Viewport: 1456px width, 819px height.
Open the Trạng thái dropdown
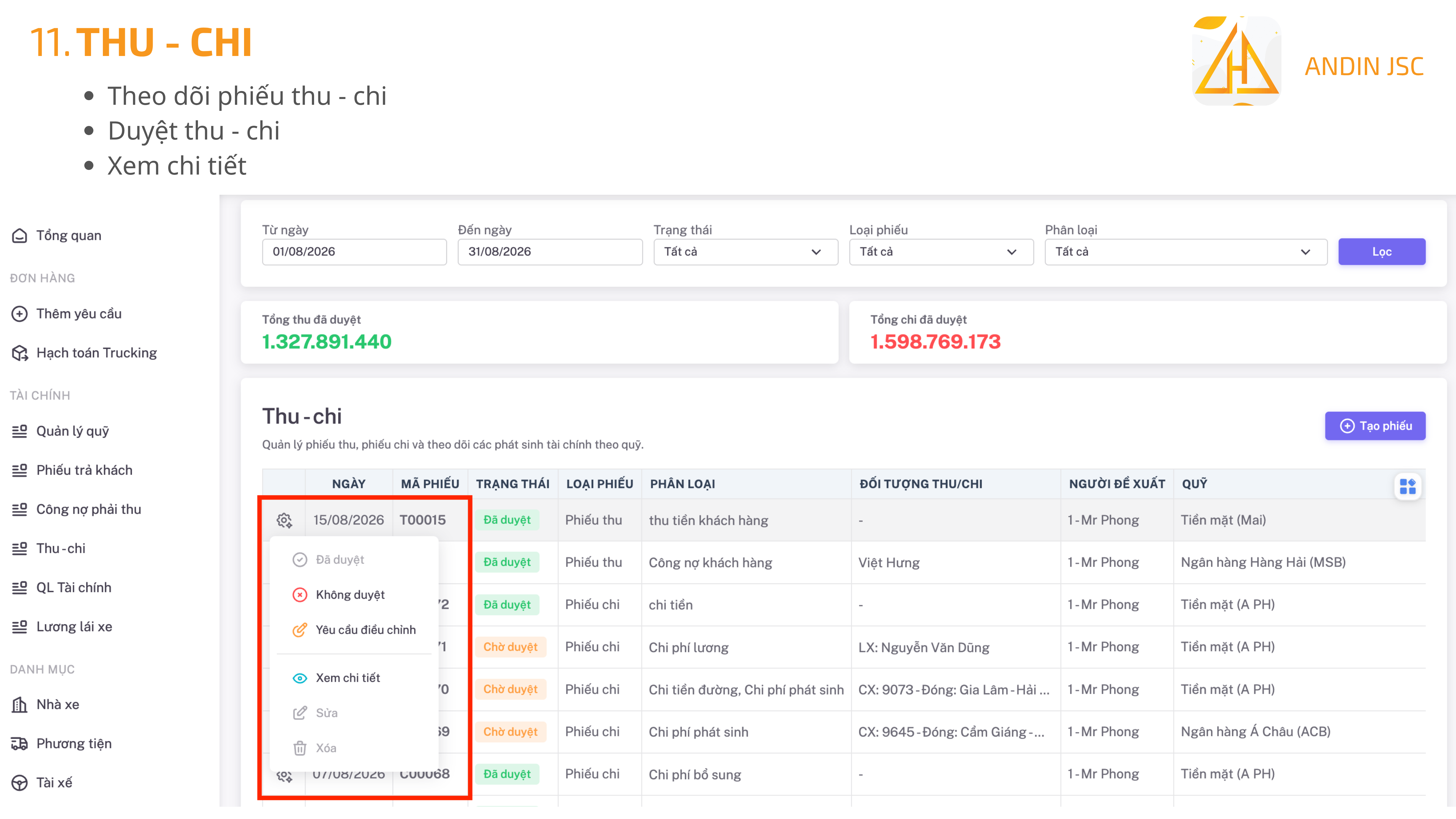point(746,251)
